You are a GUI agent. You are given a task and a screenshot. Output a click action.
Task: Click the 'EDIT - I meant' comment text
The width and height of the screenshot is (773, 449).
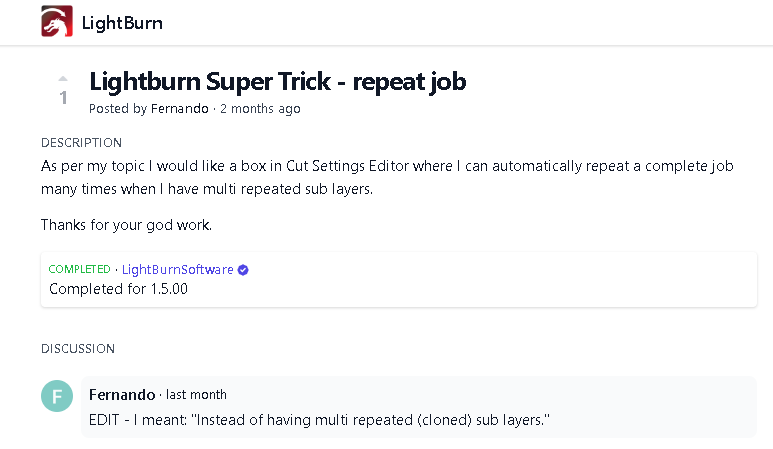(x=319, y=420)
